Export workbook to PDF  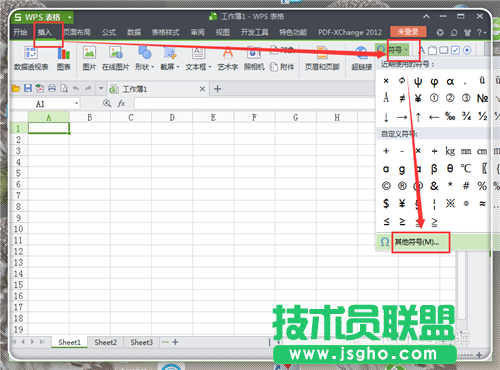pos(40,88)
